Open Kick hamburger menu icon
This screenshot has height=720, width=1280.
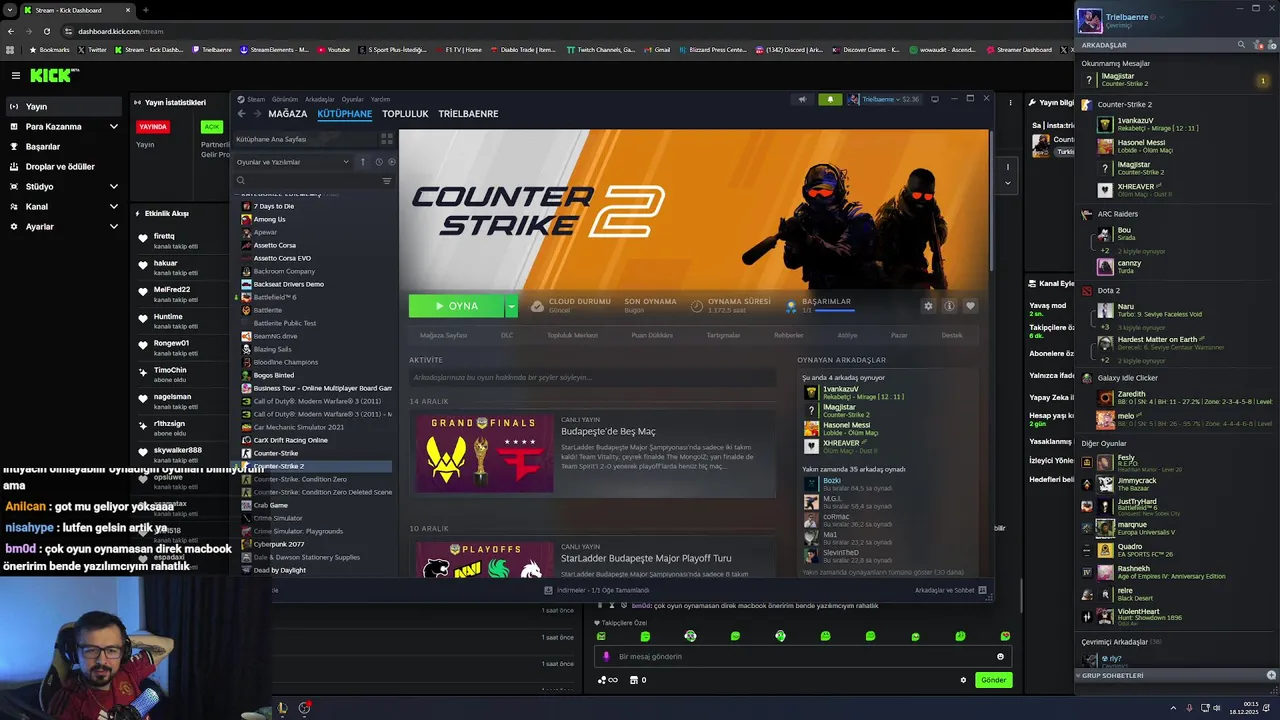[x=15, y=75]
